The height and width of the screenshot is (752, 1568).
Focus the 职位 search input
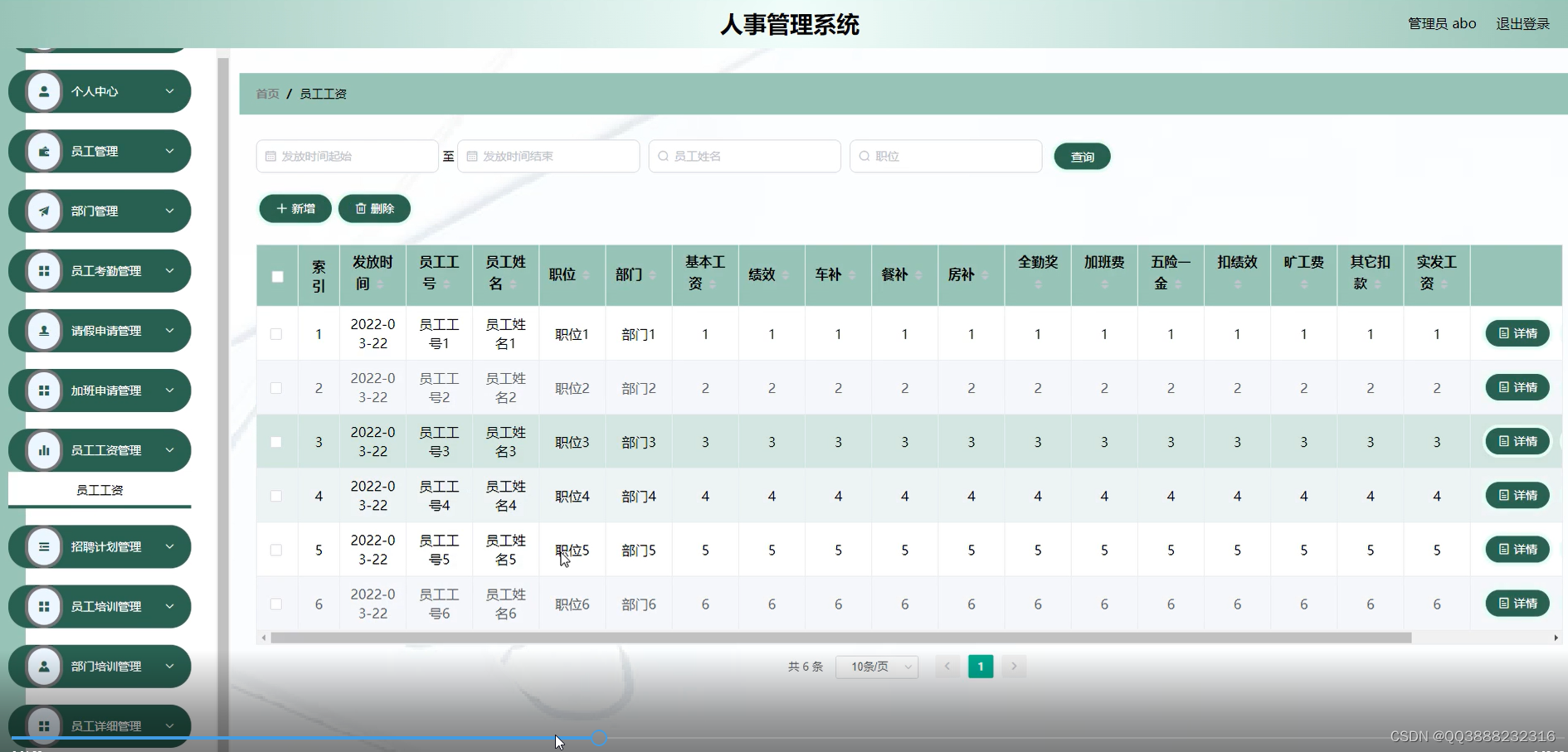(x=946, y=156)
